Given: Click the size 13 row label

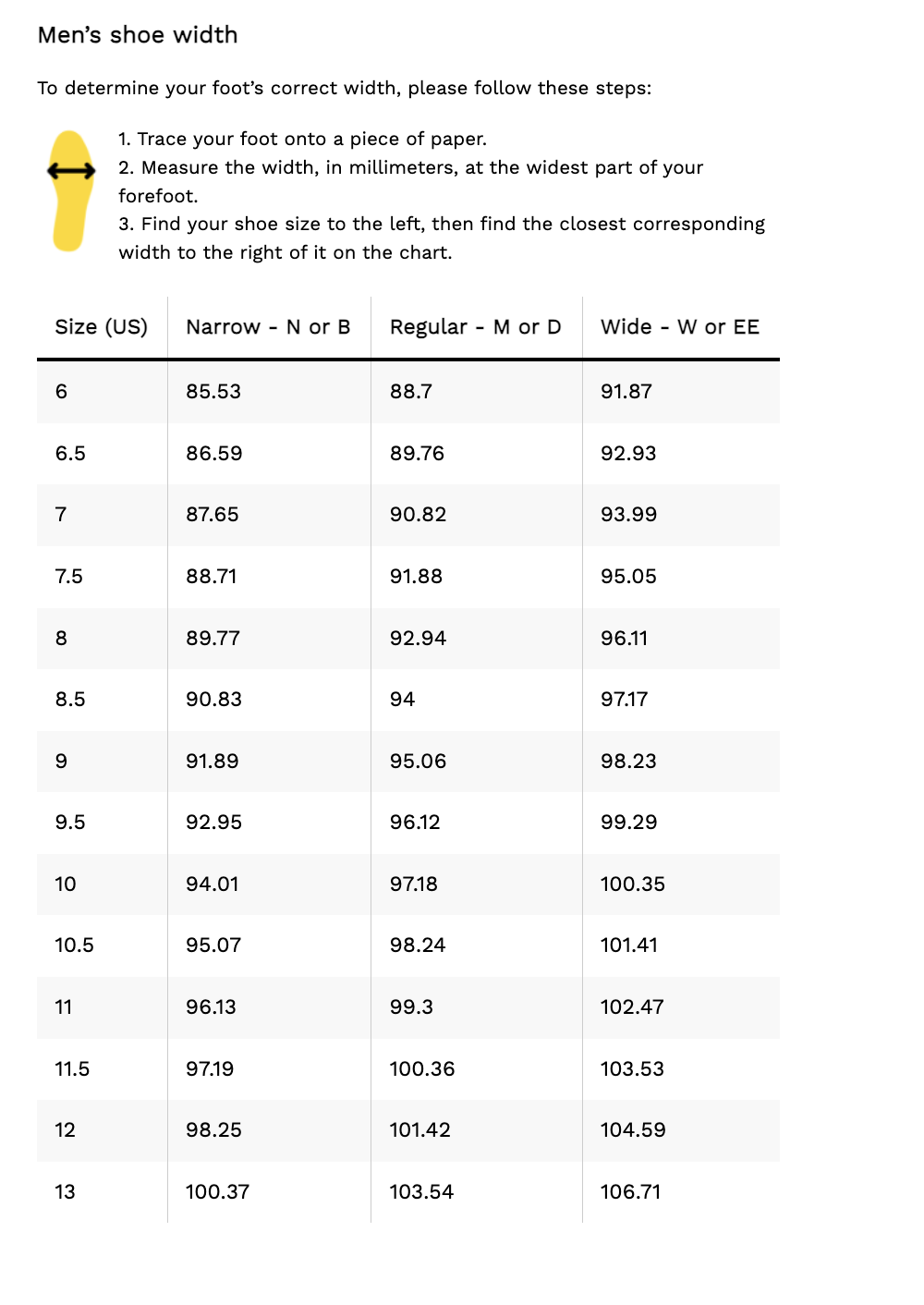Looking at the screenshot, I should (65, 1192).
